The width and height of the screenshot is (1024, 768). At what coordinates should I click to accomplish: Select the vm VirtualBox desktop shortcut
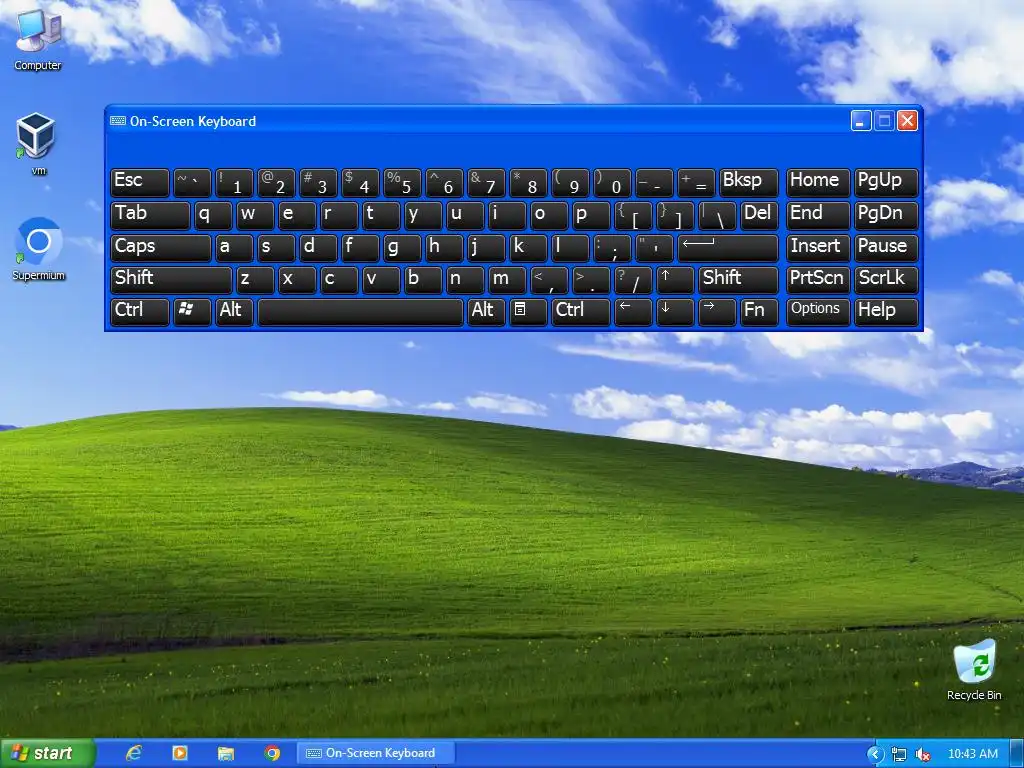pyautogui.click(x=37, y=144)
